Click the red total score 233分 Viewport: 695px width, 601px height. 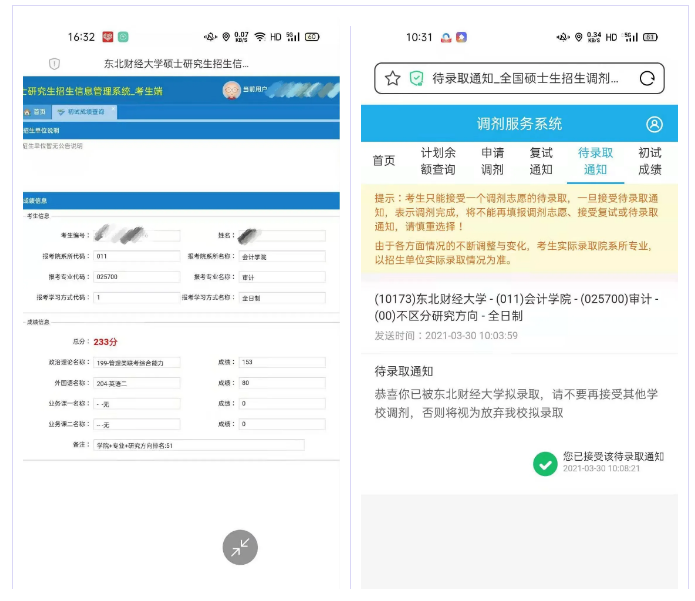[x=105, y=342]
